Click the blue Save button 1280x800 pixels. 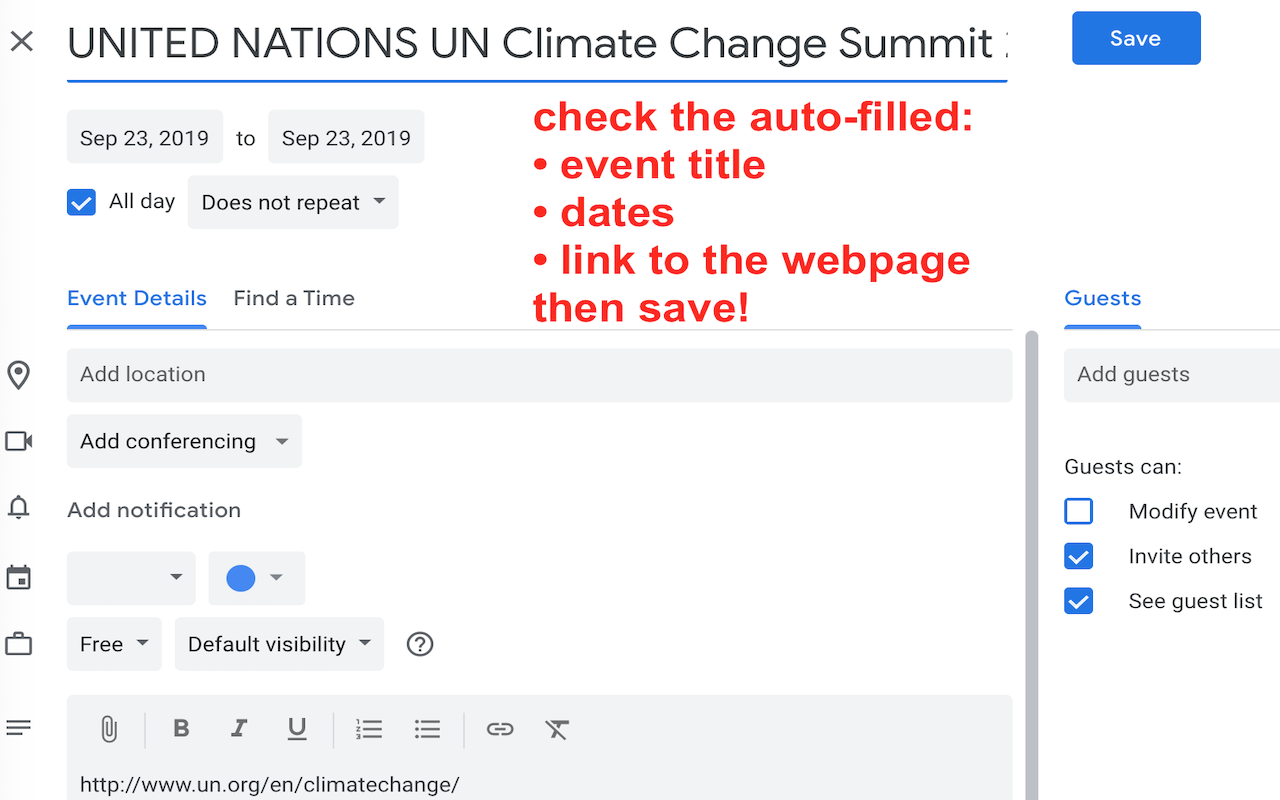pos(1136,38)
